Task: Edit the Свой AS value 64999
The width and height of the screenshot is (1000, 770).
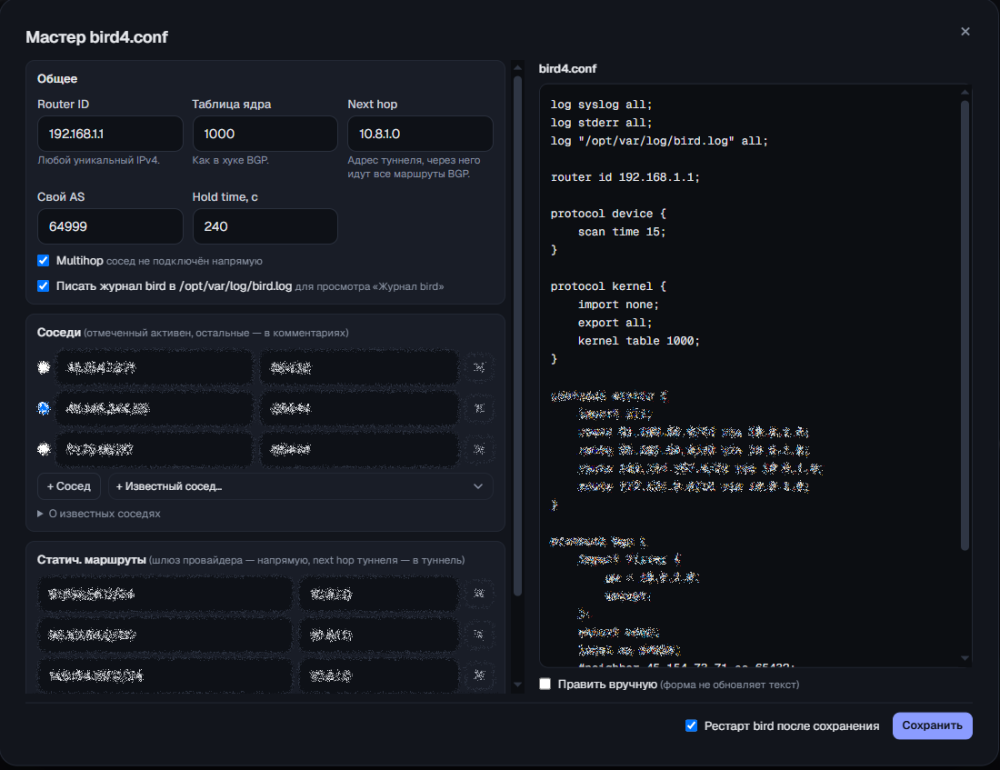Action: pyautogui.click(x=110, y=226)
